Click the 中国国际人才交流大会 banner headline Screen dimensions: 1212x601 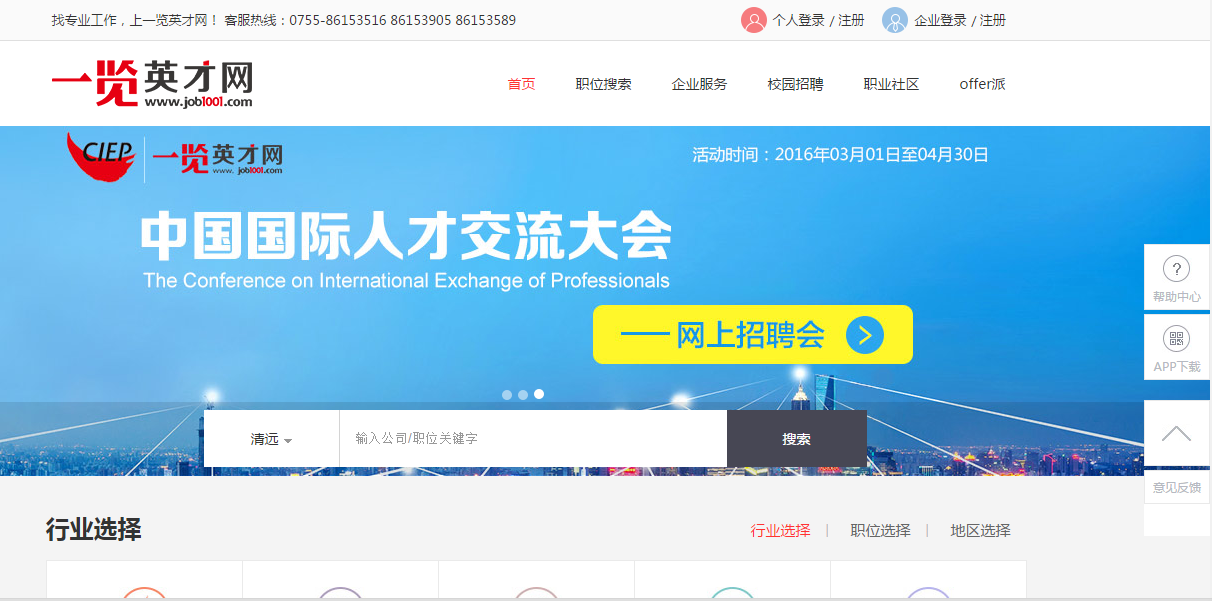[x=405, y=236]
